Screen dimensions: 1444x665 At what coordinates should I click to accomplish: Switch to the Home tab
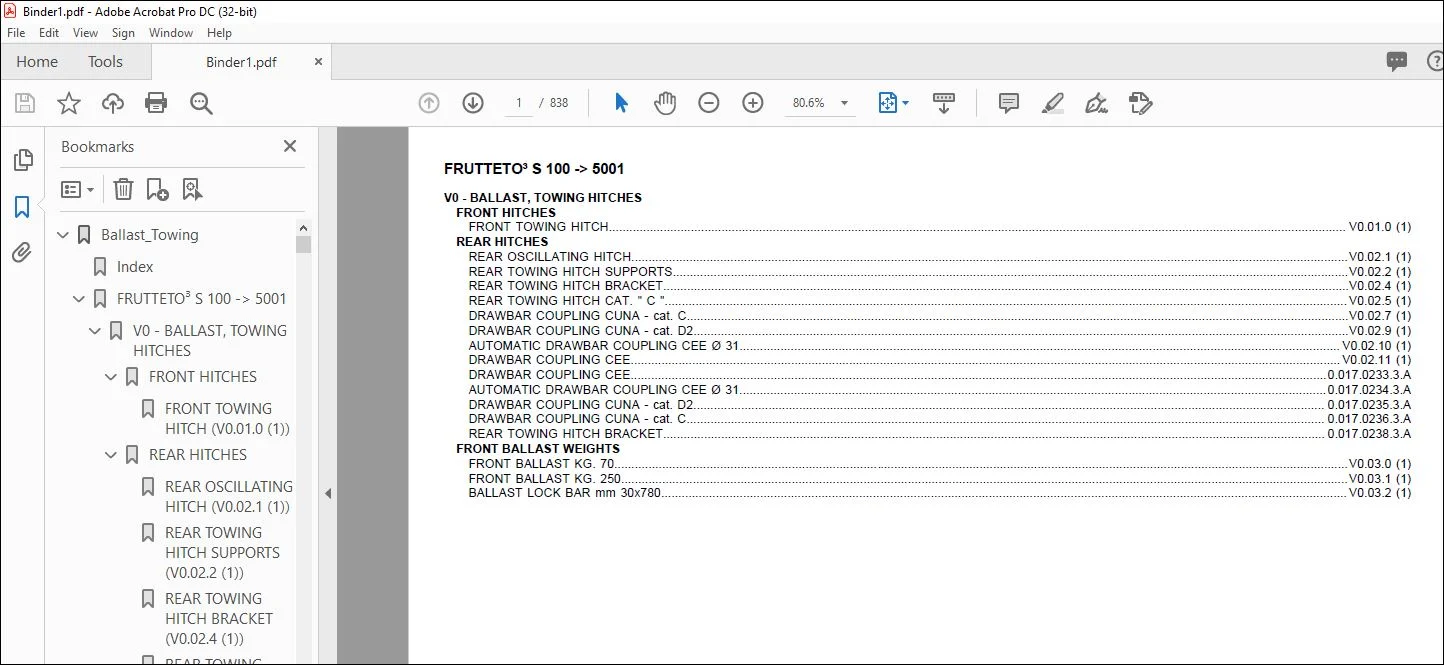click(x=37, y=62)
